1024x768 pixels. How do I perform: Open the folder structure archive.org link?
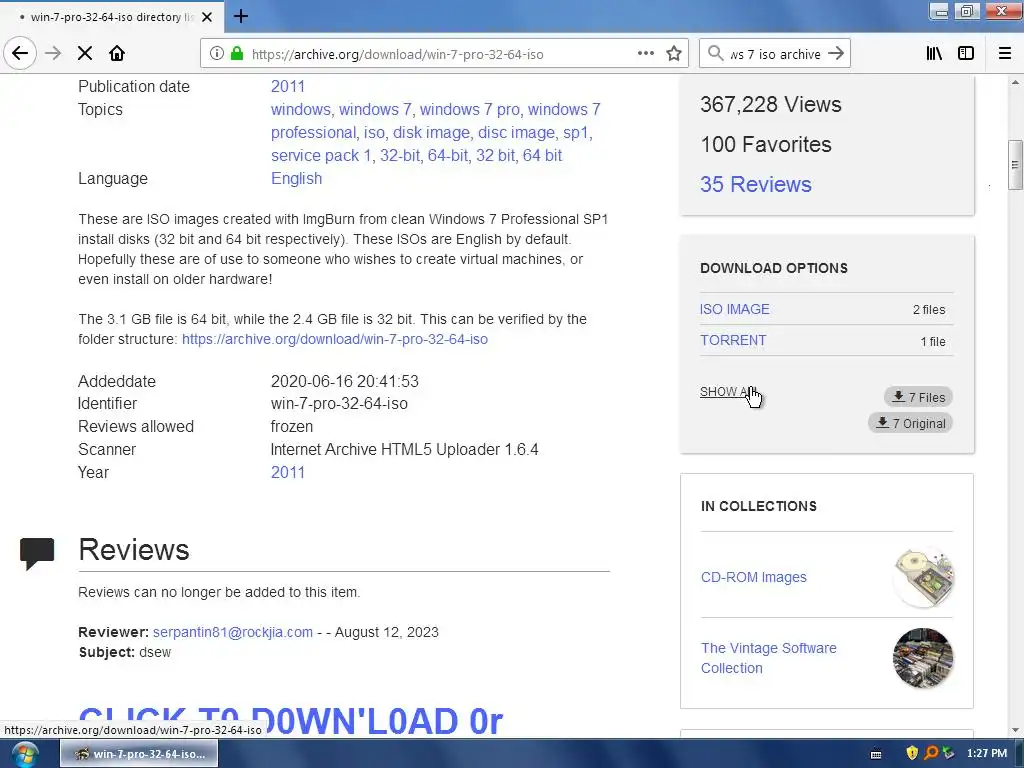(x=335, y=339)
